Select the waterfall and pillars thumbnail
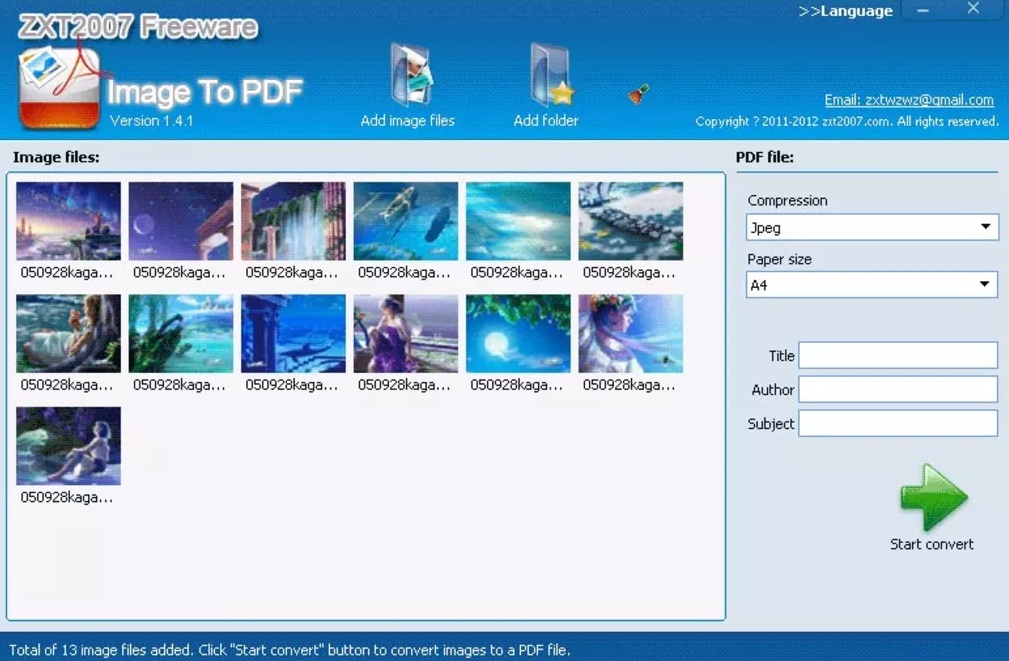 (x=293, y=221)
